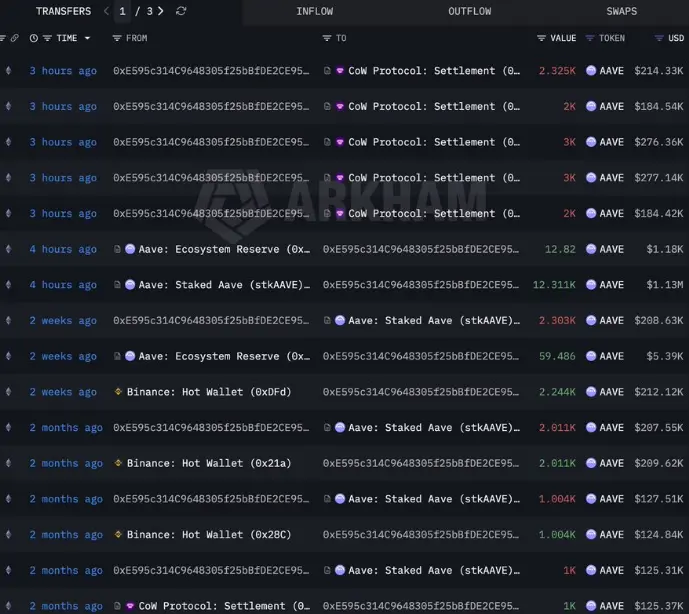Click the AAVE token icon in $1.13M row
The height and width of the screenshot is (614, 689).
591,284
